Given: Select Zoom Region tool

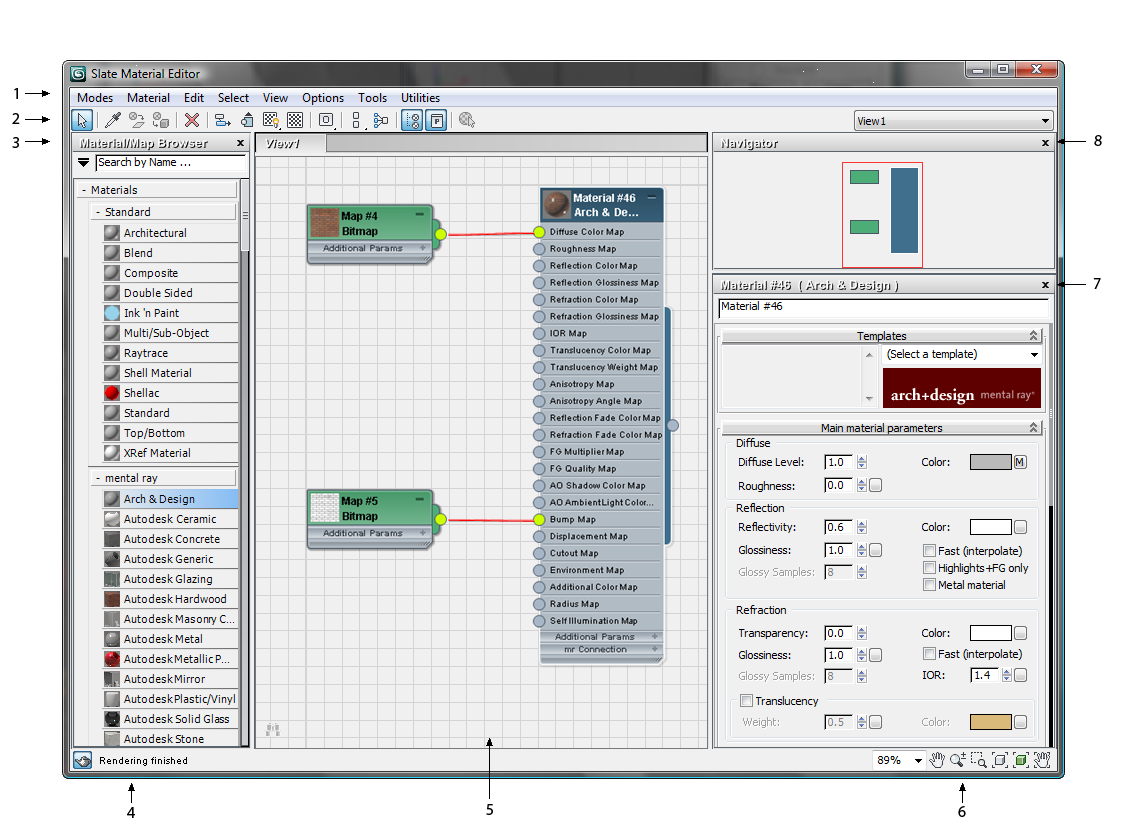Looking at the screenshot, I should click(x=978, y=760).
